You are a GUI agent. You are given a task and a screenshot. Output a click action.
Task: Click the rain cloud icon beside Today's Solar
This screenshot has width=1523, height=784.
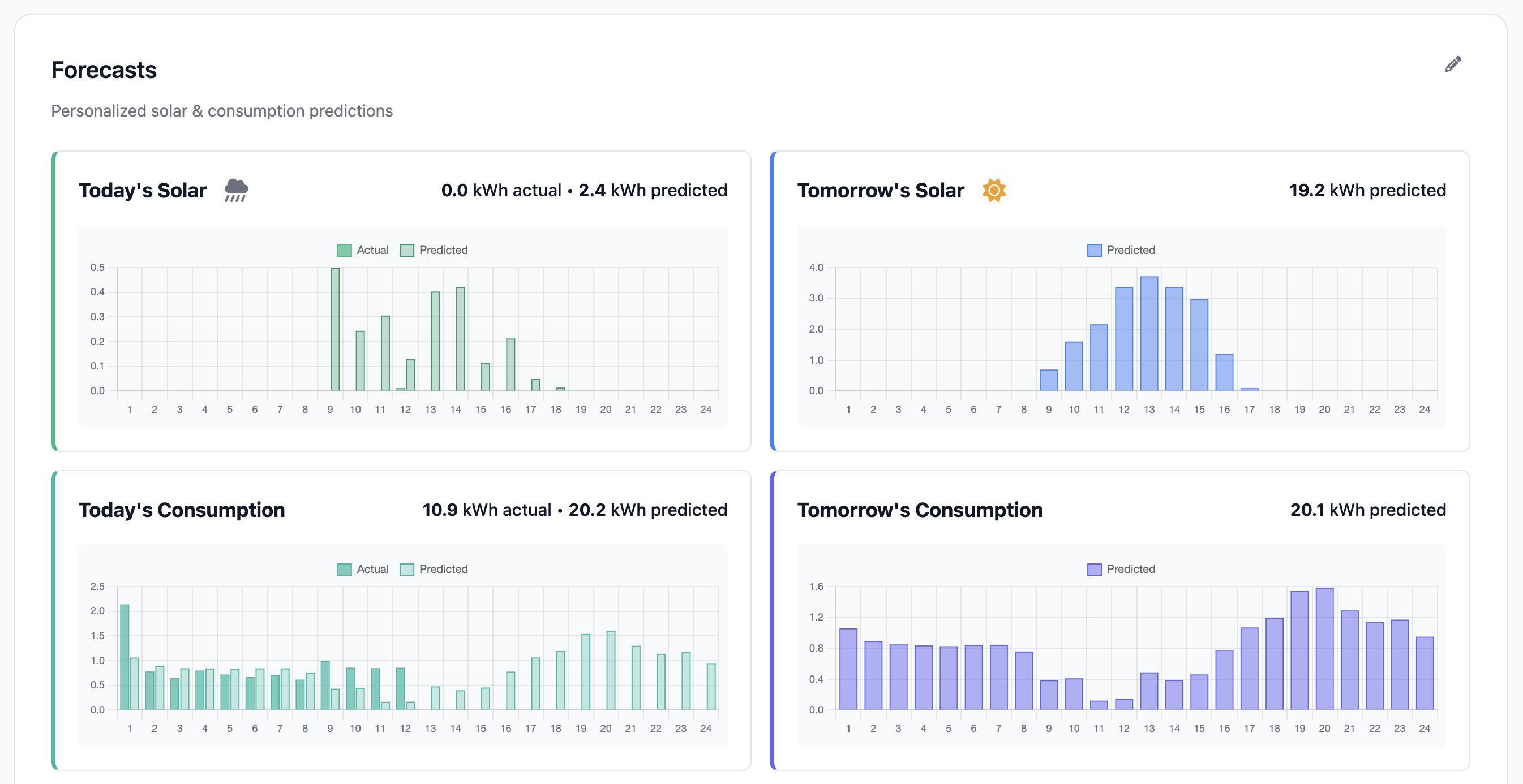pyautogui.click(x=235, y=189)
